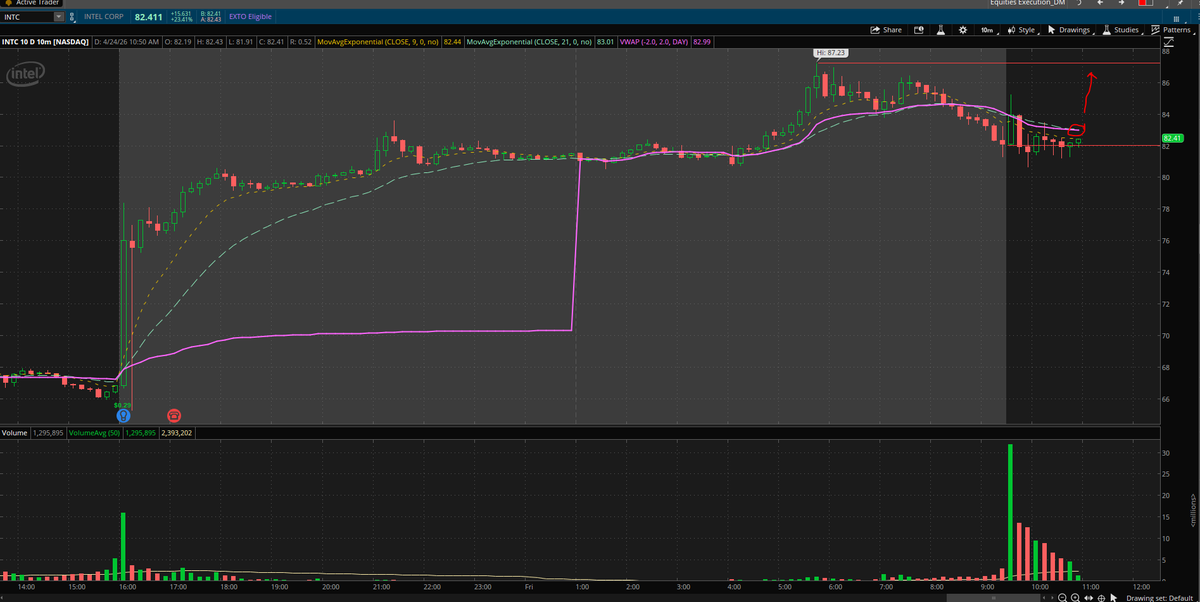Click the 'Hi: 87.23' price bubble

pyautogui.click(x=830, y=52)
